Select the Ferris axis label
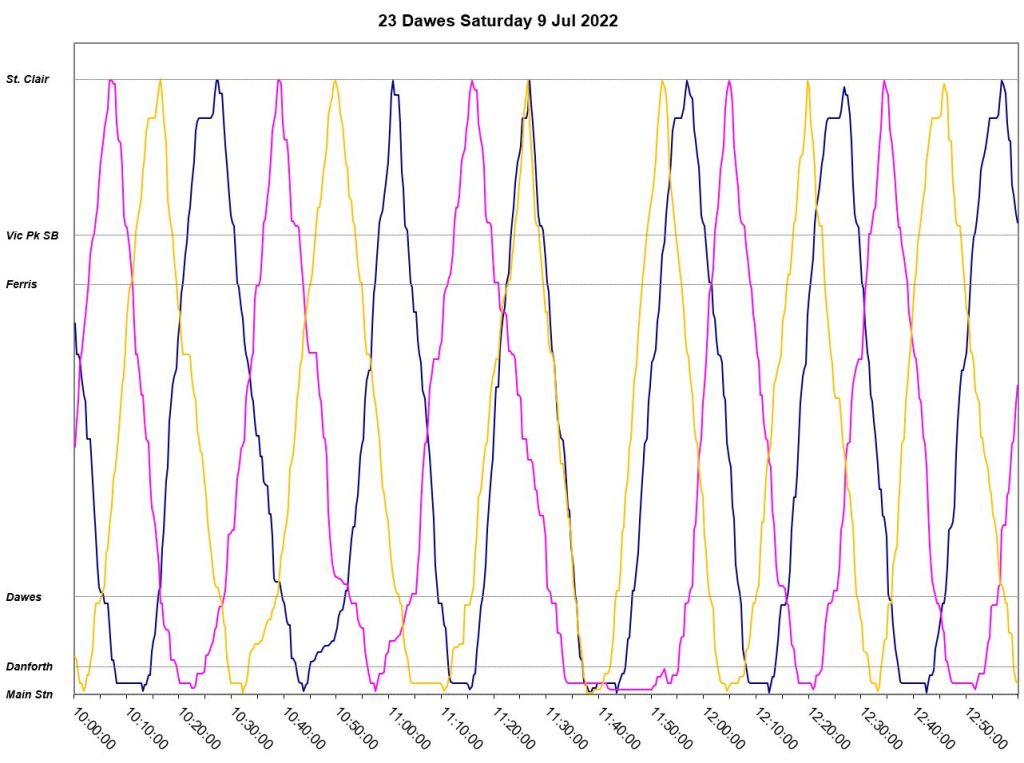This screenshot has width=1024, height=763. pyautogui.click(x=21, y=284)
